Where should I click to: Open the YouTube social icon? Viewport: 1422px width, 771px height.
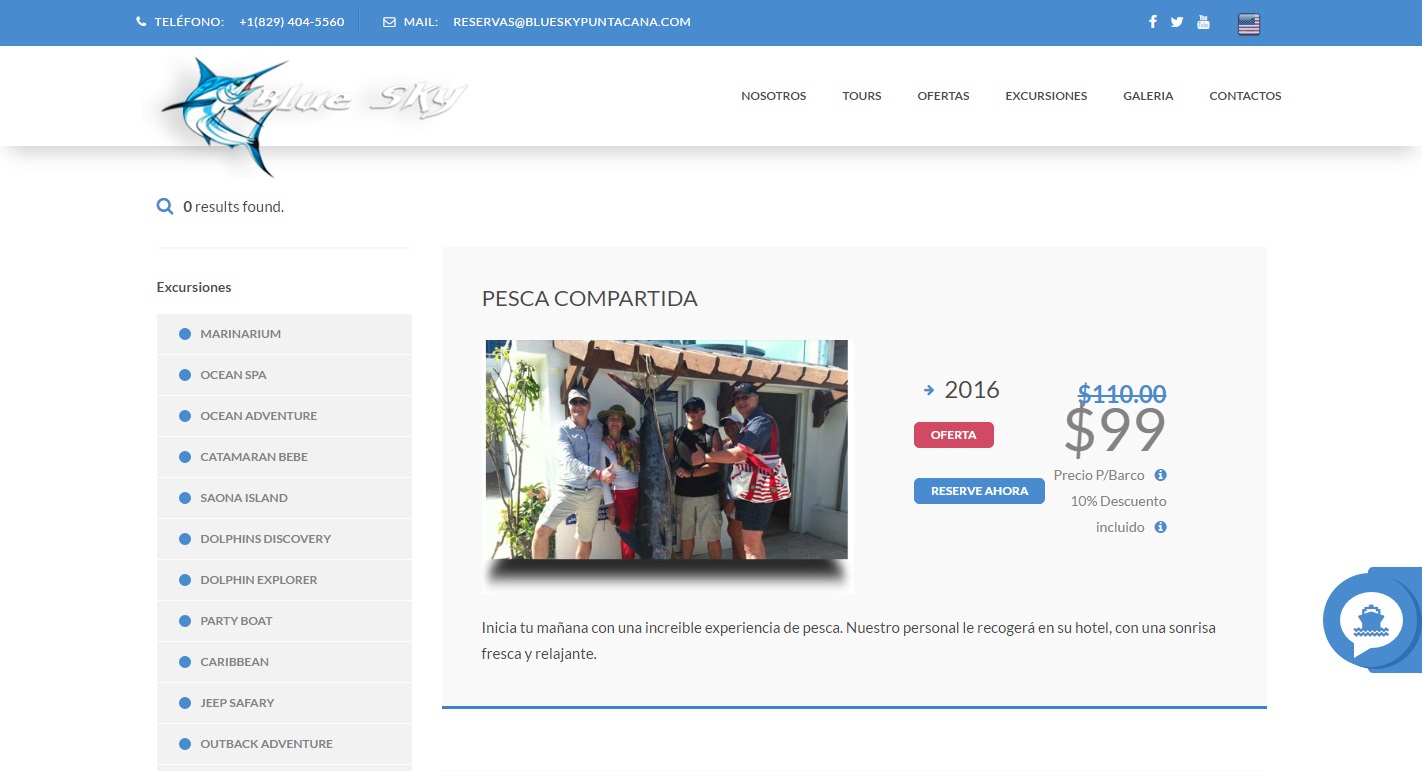click(x=1203, y=22)
